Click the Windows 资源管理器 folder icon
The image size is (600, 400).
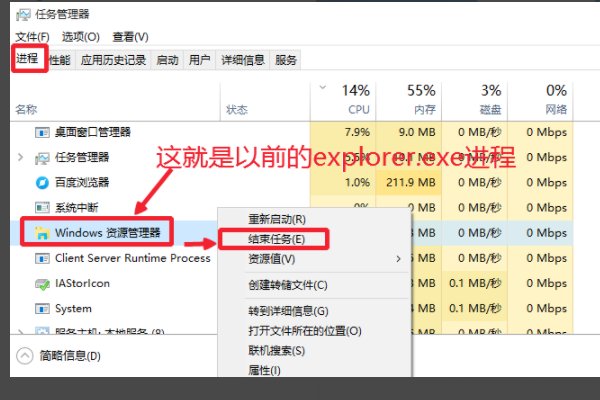pyautogui.click(x=42, y=233)
